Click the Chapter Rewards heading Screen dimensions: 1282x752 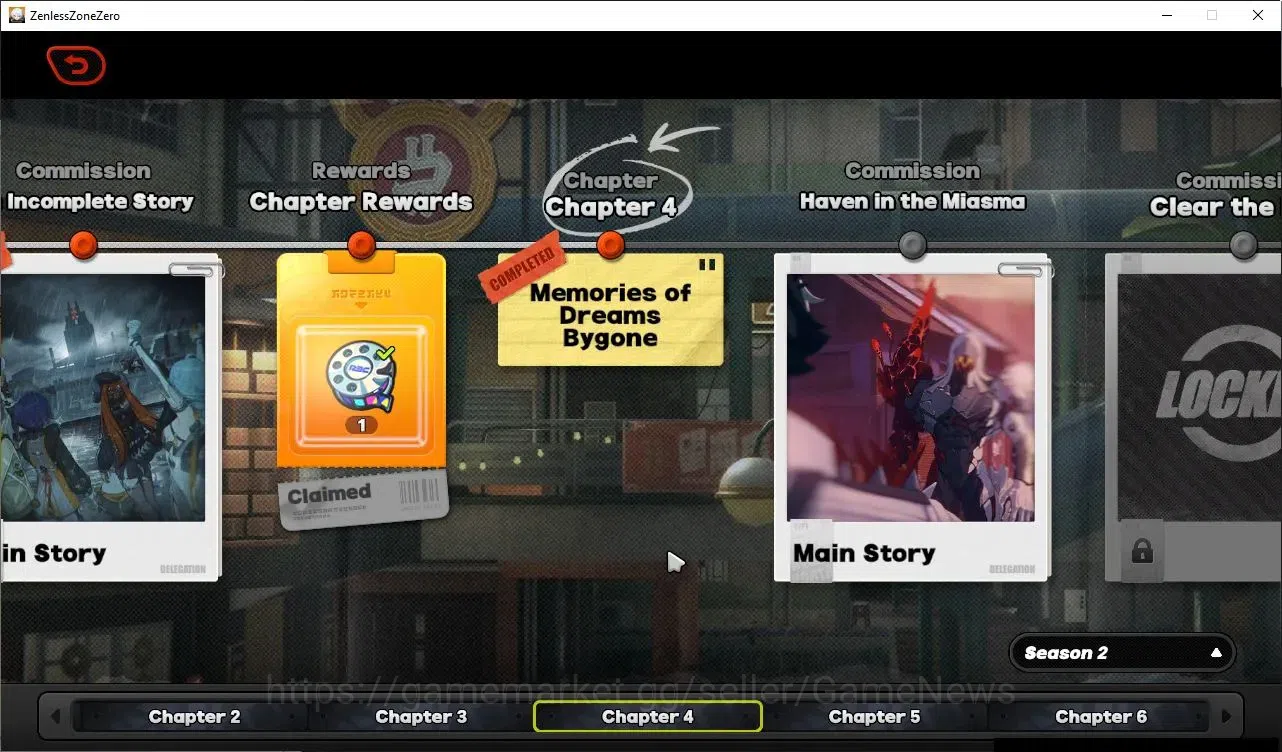(x=361, y=202)
